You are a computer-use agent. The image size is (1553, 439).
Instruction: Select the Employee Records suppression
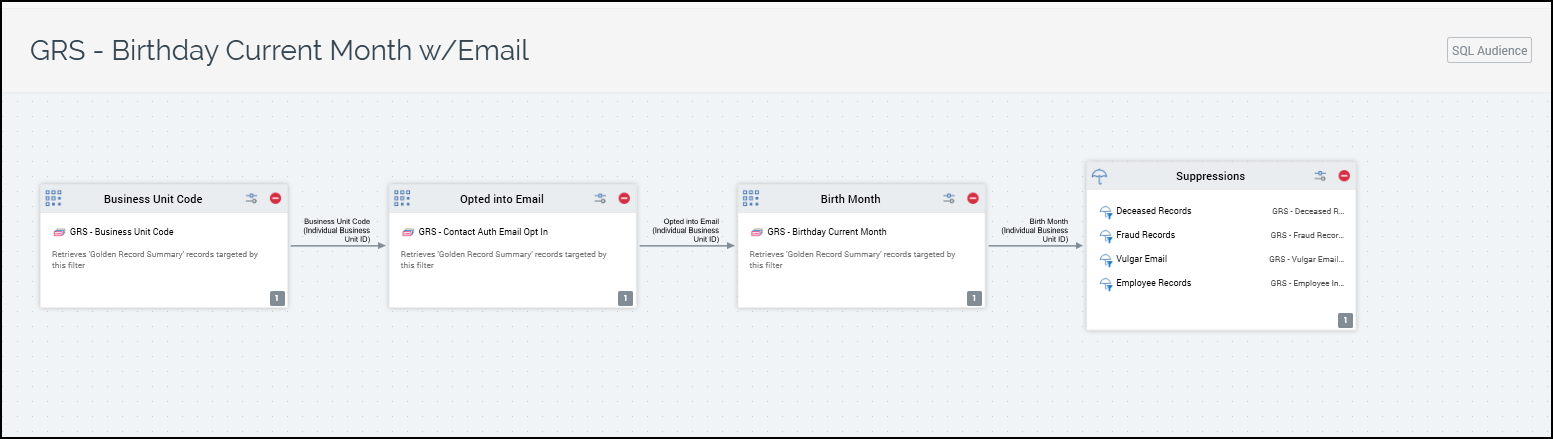coord(1153,283)
